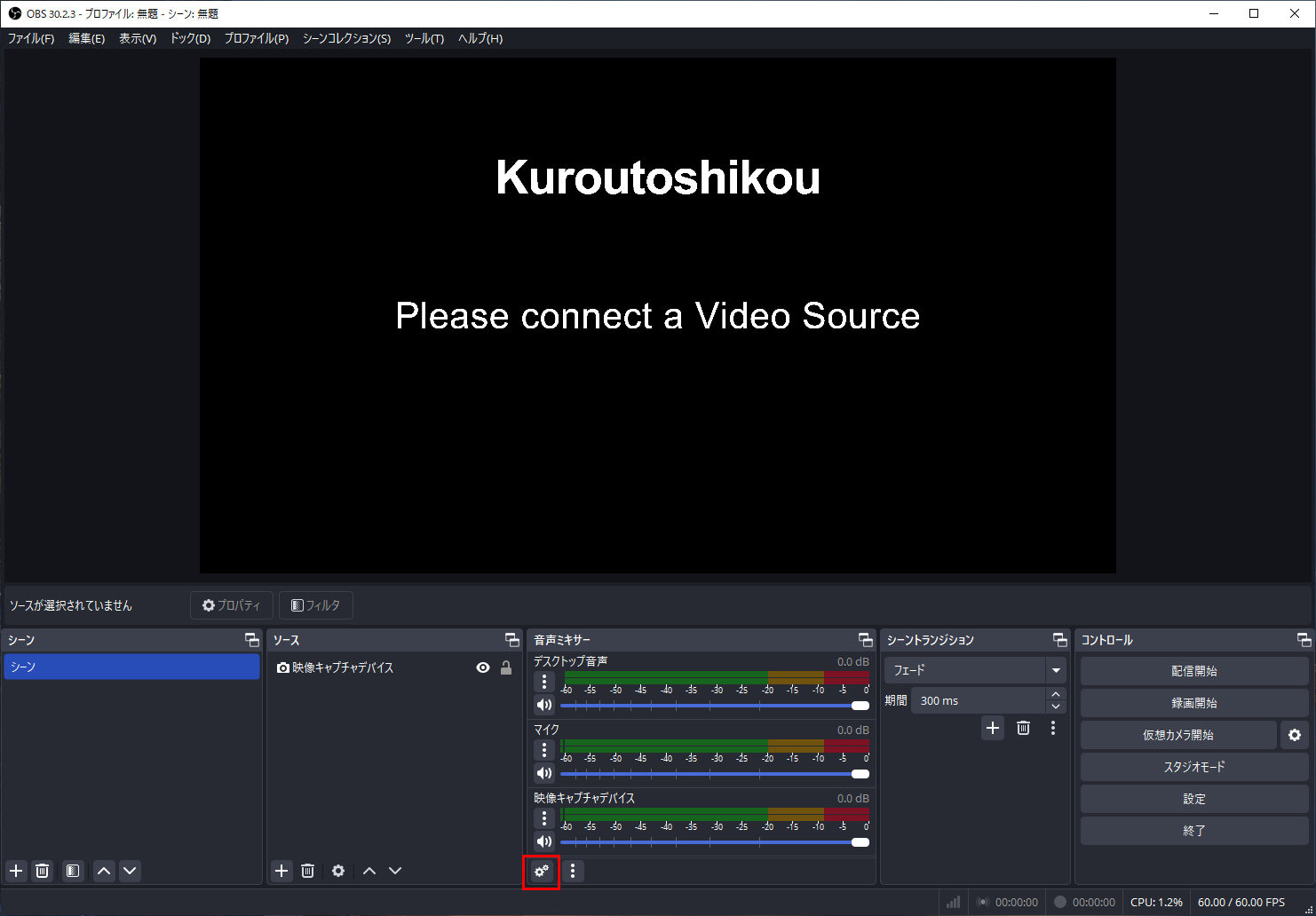The image size is (1316, 916).
Task: Remove selected scene with trash icon
Action: click(42, 871)
